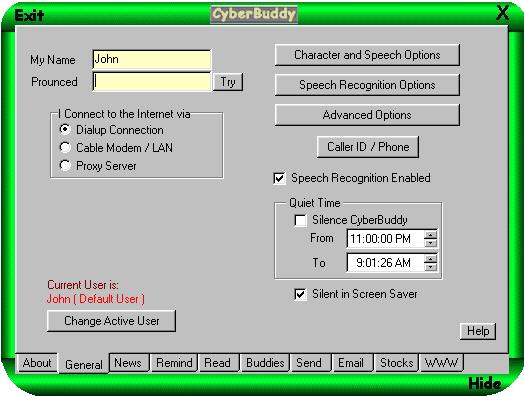Increase the From time with up arrow
This screenshot has width=524, height=396.
click(430, 234)
